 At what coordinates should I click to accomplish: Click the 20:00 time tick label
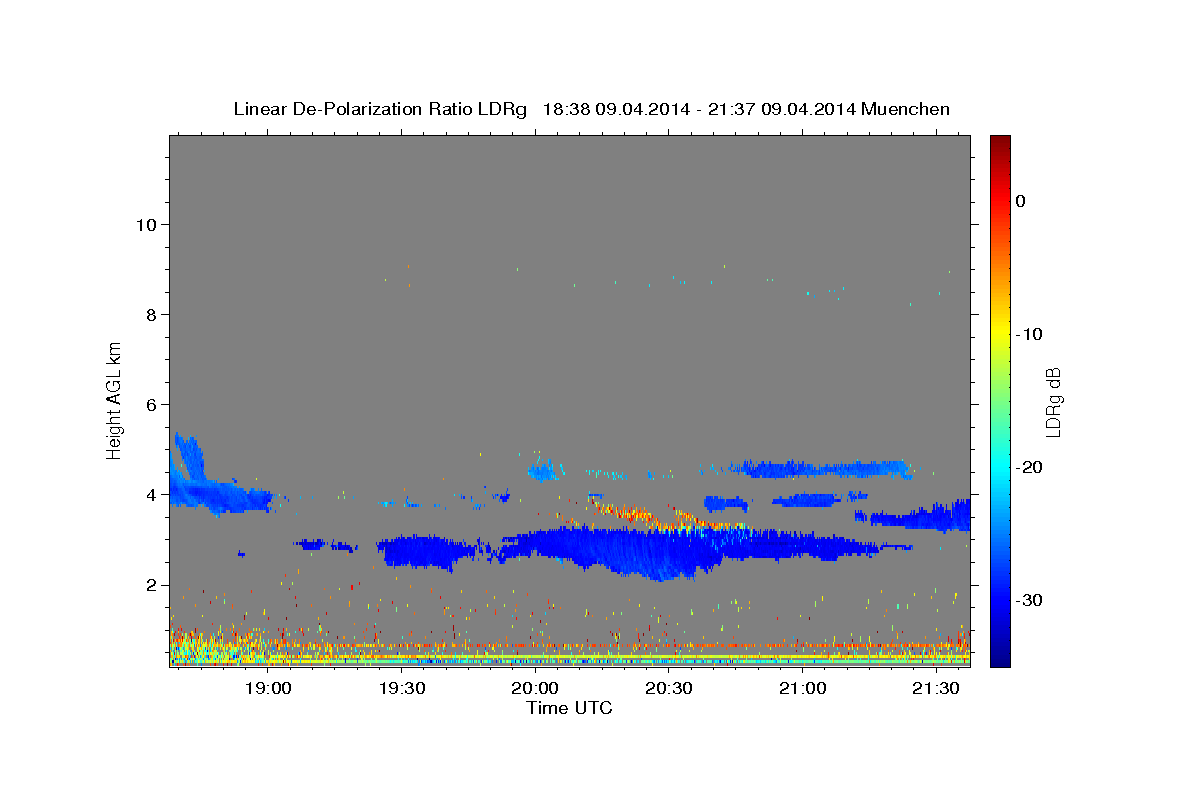535,688
